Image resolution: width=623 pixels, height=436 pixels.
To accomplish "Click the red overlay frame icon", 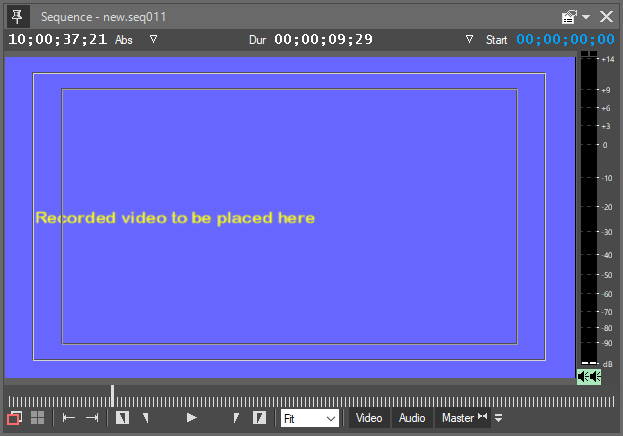I will 15,418.
